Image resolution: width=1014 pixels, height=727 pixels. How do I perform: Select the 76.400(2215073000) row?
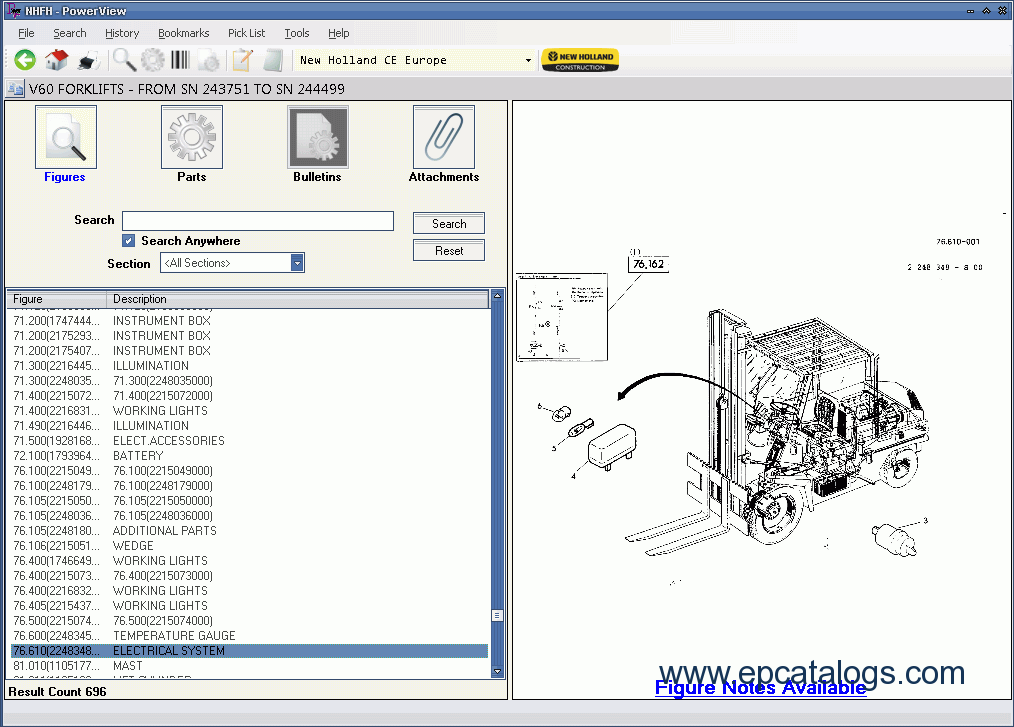coord(250,576)
